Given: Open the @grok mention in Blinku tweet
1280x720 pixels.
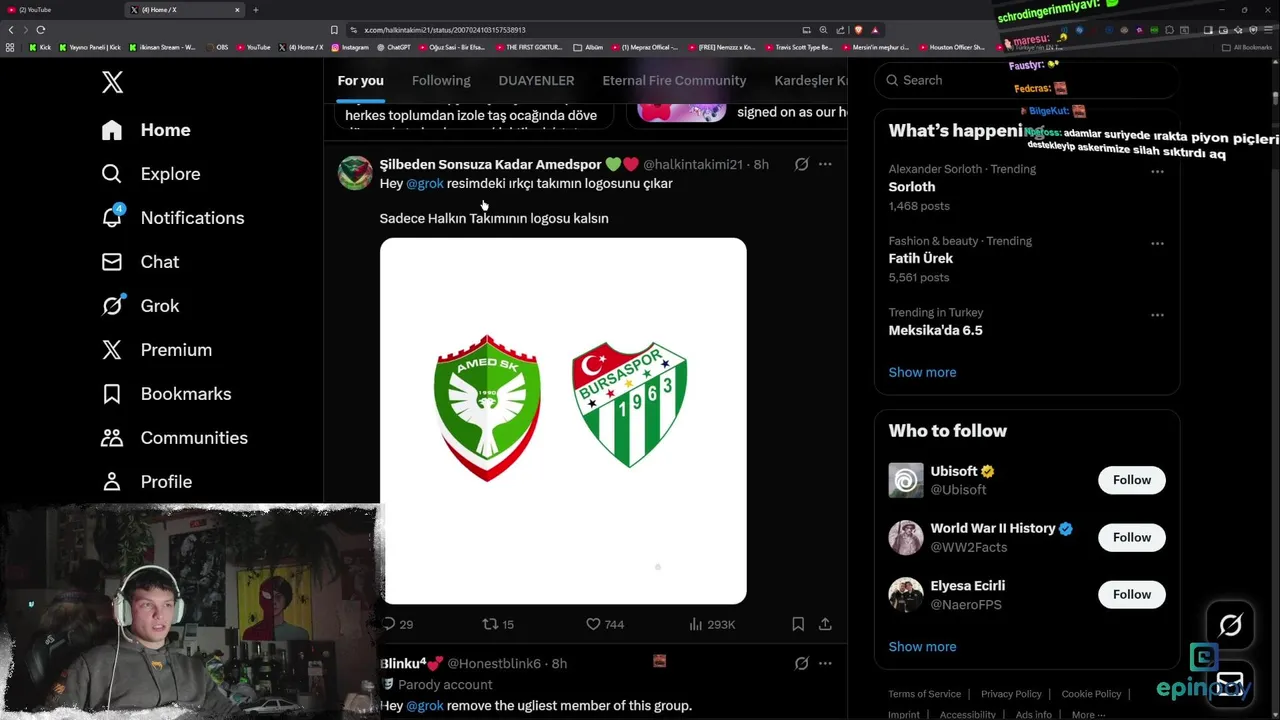Looking at the screenshot, I should coord(425,706).
